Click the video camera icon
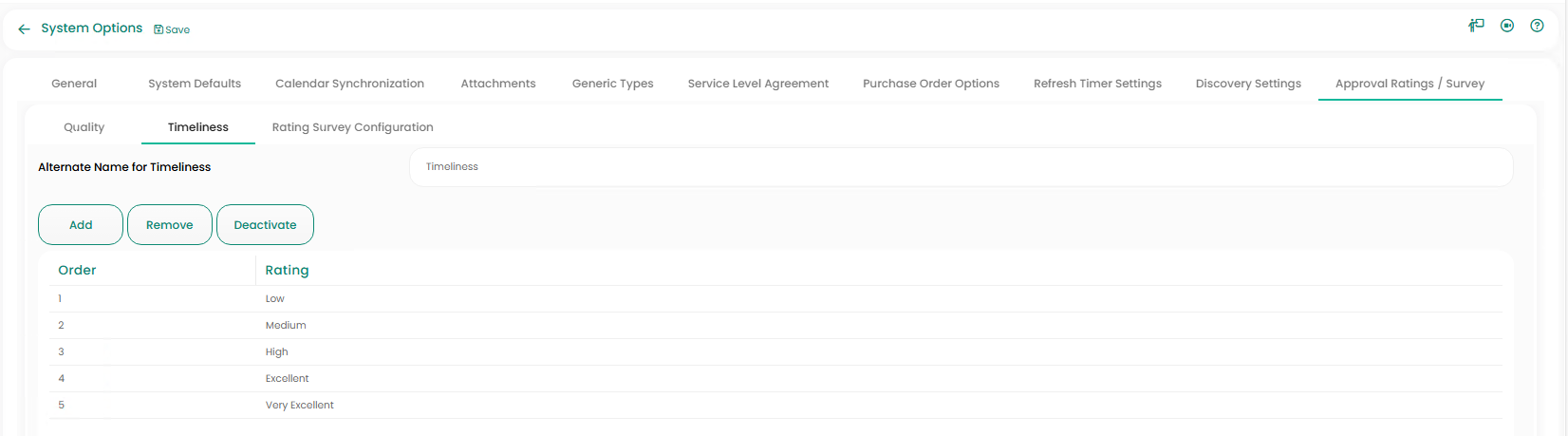Image resolution: width=1568 pixels, height=436 pixels. pyautogui.click(x=1507, y=26)
